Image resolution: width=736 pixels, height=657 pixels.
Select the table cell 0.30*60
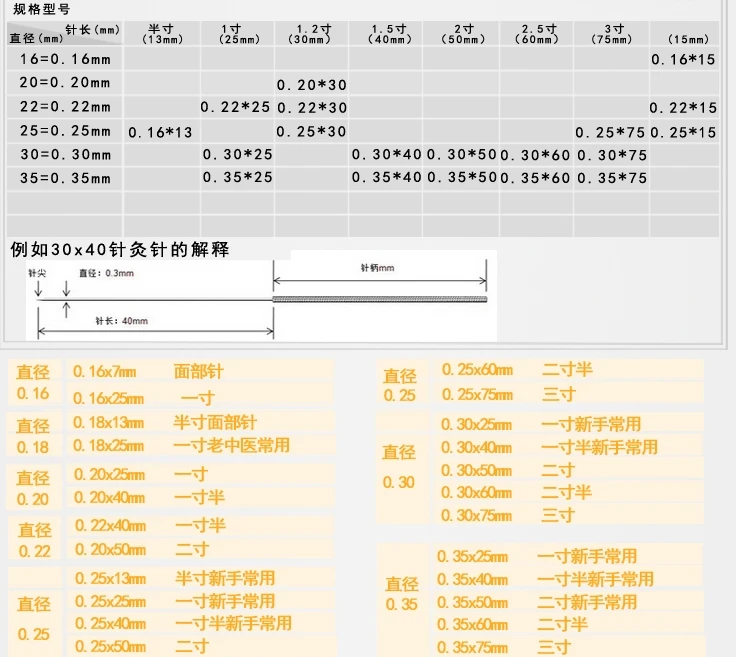535,155
